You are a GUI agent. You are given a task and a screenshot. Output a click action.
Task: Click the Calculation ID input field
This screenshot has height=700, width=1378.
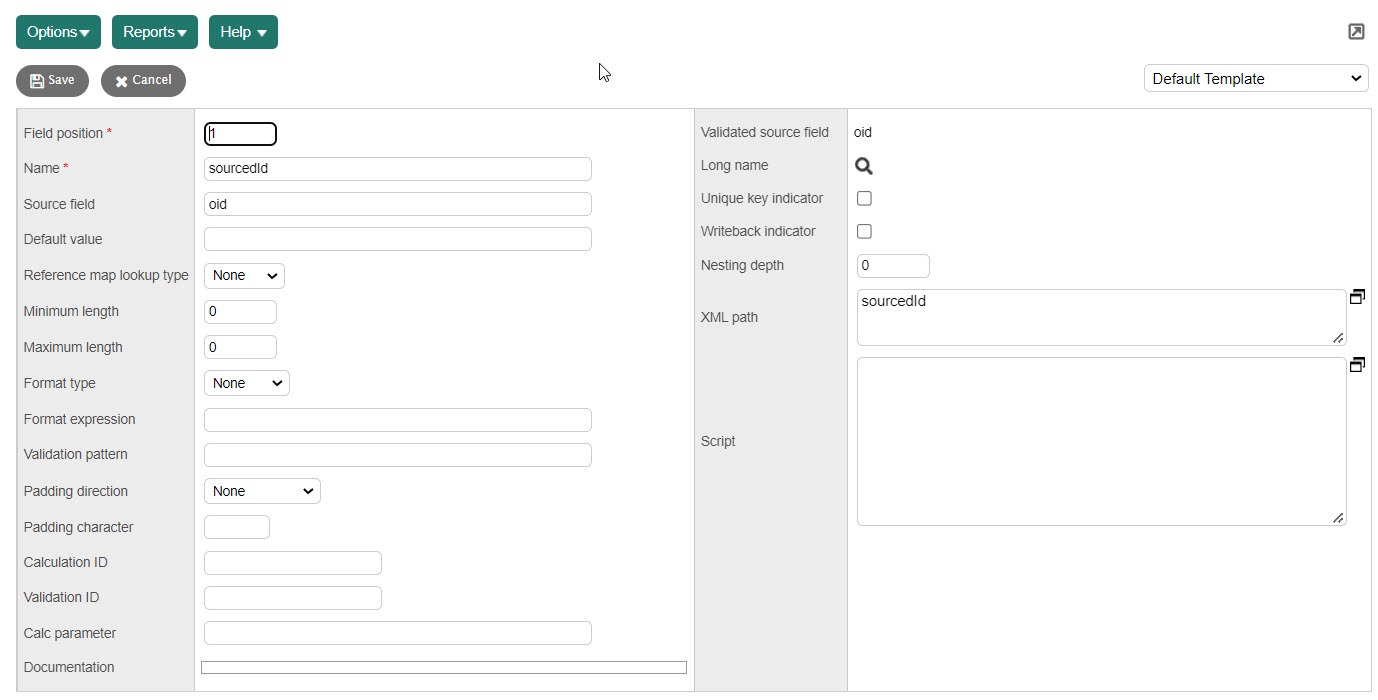[x=292, y=563]
